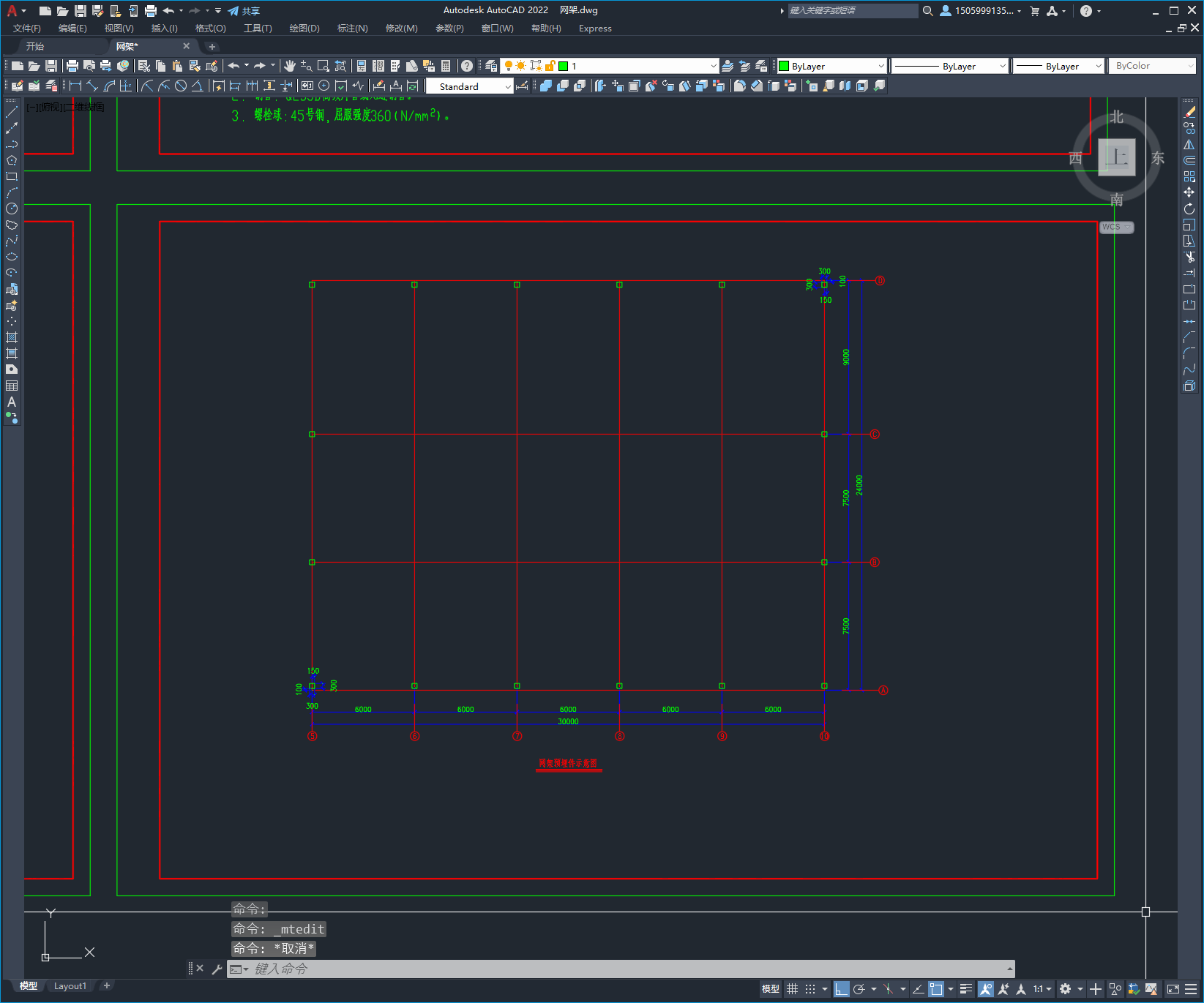
Task: Click the new drawing tab plus button
Action: pos(212,47)
